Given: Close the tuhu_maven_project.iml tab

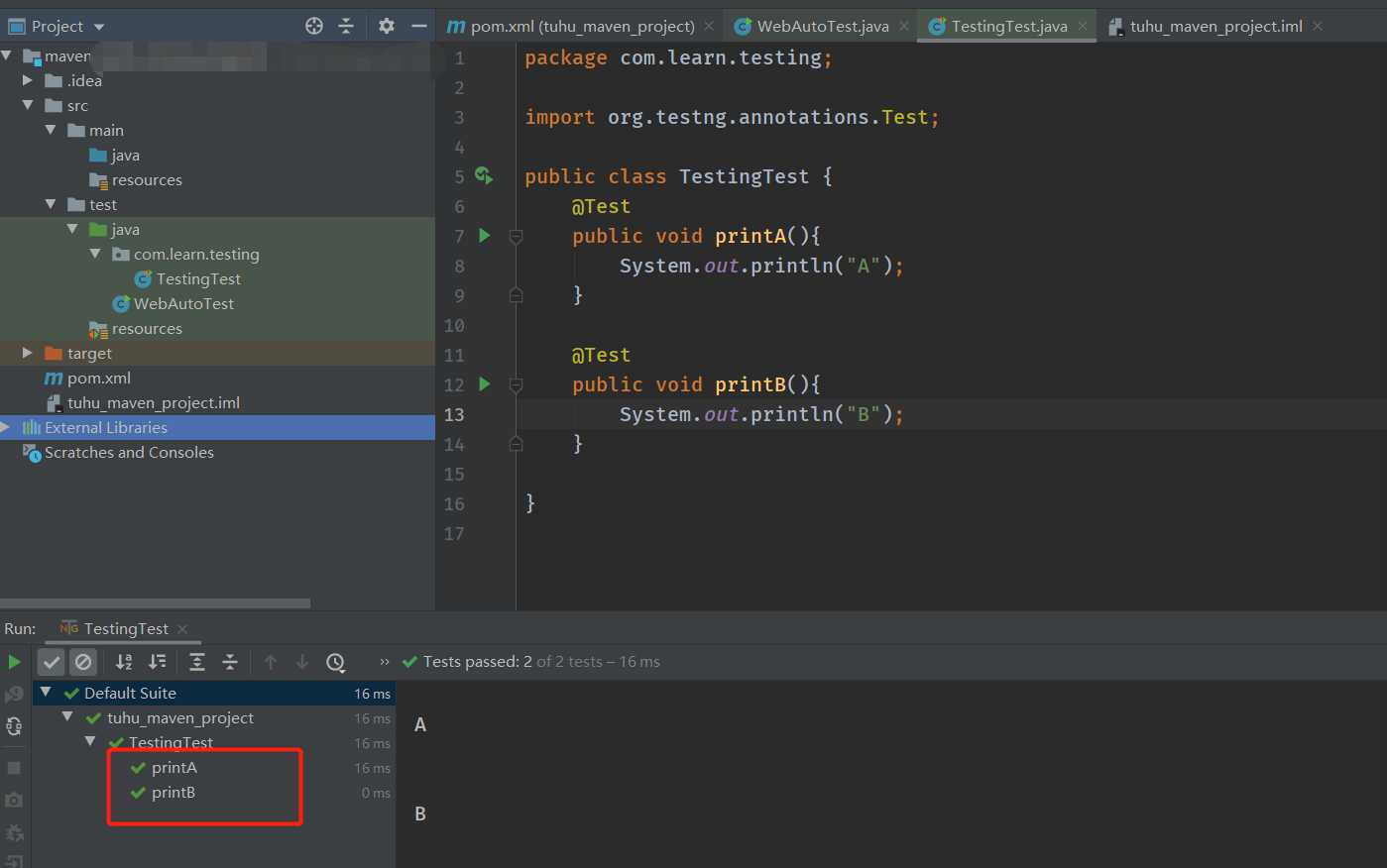Looking at the screenshot, I should click(1318, 26).
